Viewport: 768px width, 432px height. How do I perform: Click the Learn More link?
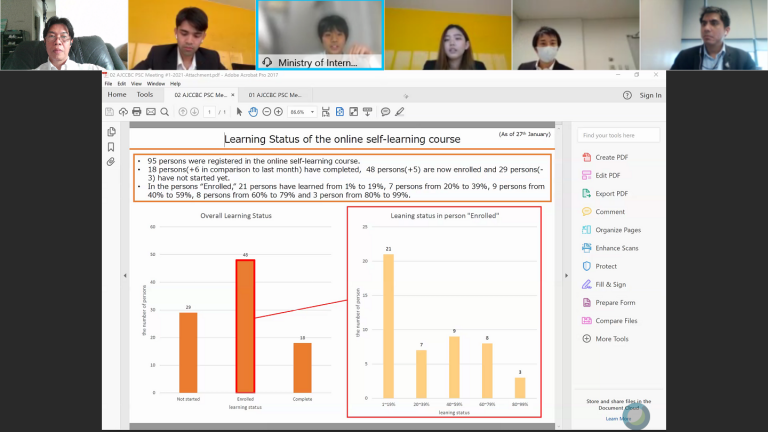(x=617, y=419)
